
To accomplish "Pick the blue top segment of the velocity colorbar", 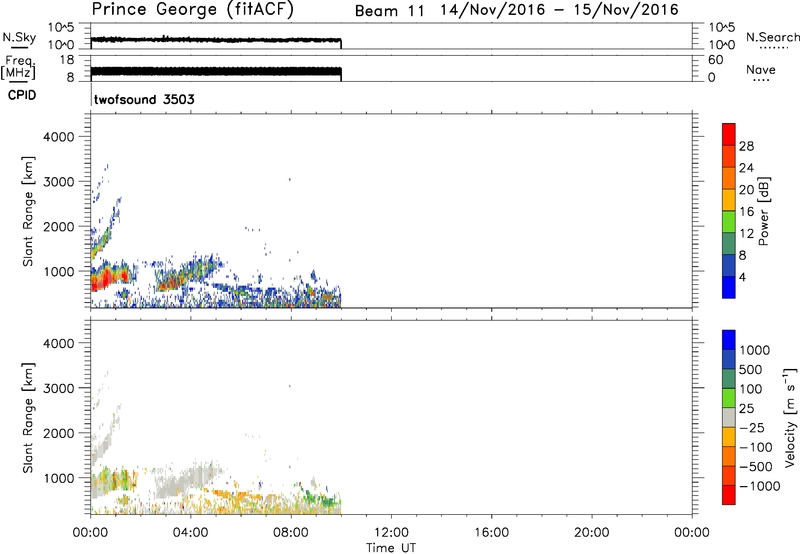I will [x=729, y=340].
